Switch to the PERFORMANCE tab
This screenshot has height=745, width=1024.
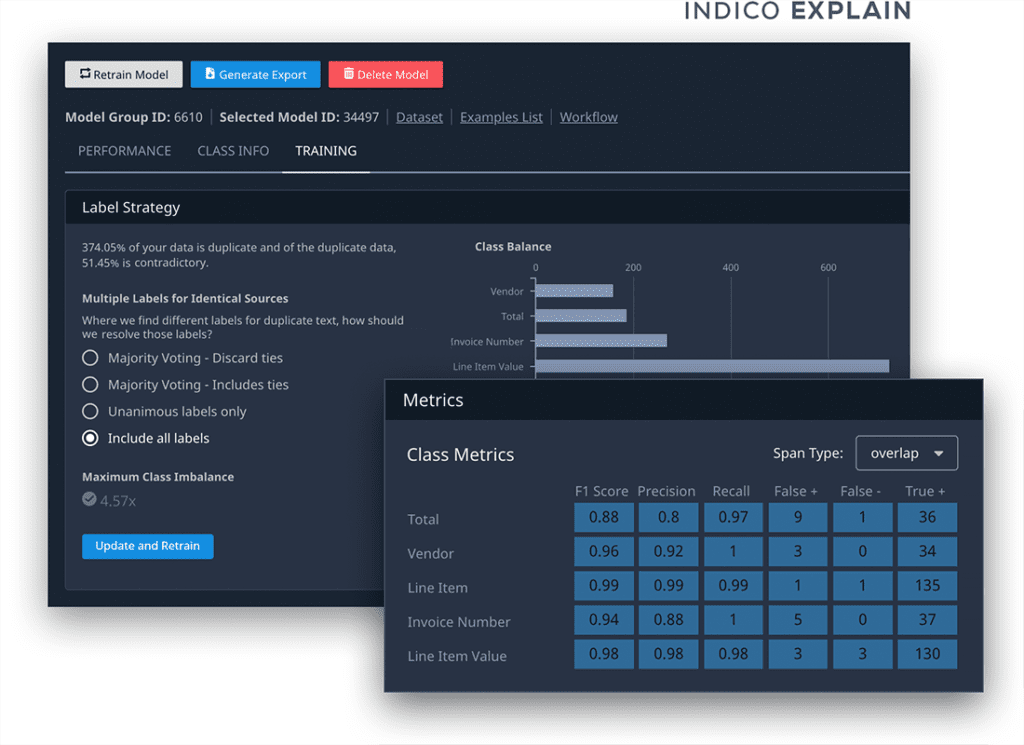coord(124,151)
